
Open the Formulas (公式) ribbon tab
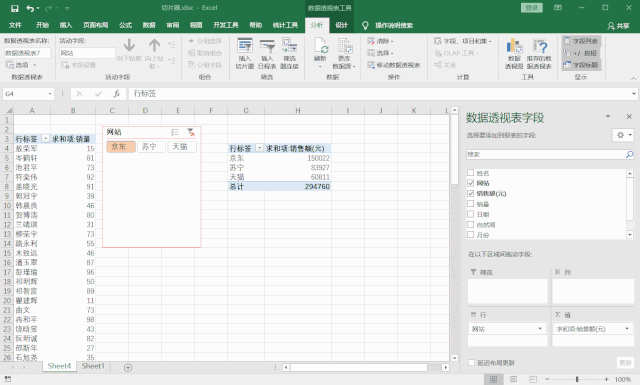125,25
